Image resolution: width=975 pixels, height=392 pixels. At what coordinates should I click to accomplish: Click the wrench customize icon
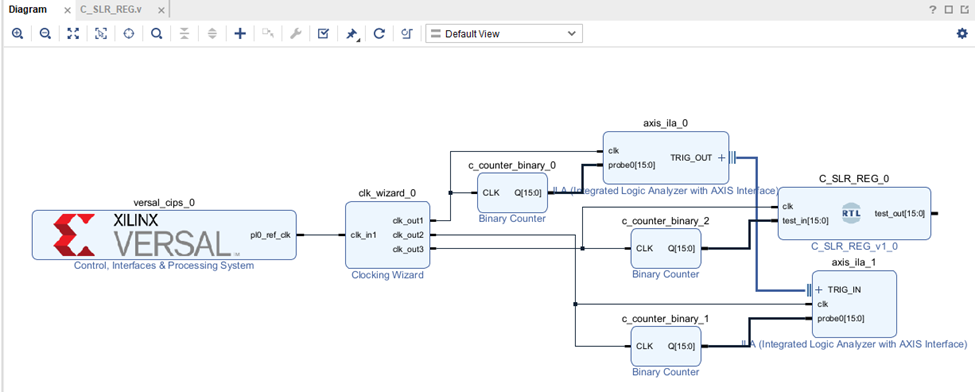point(296,34)
